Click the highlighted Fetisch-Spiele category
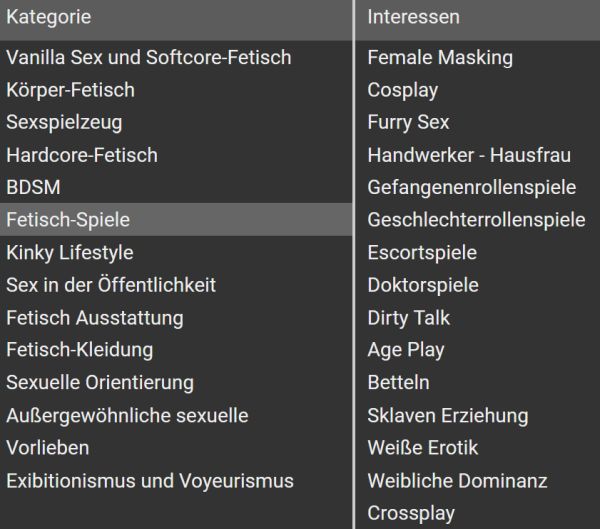 (68, 220)
